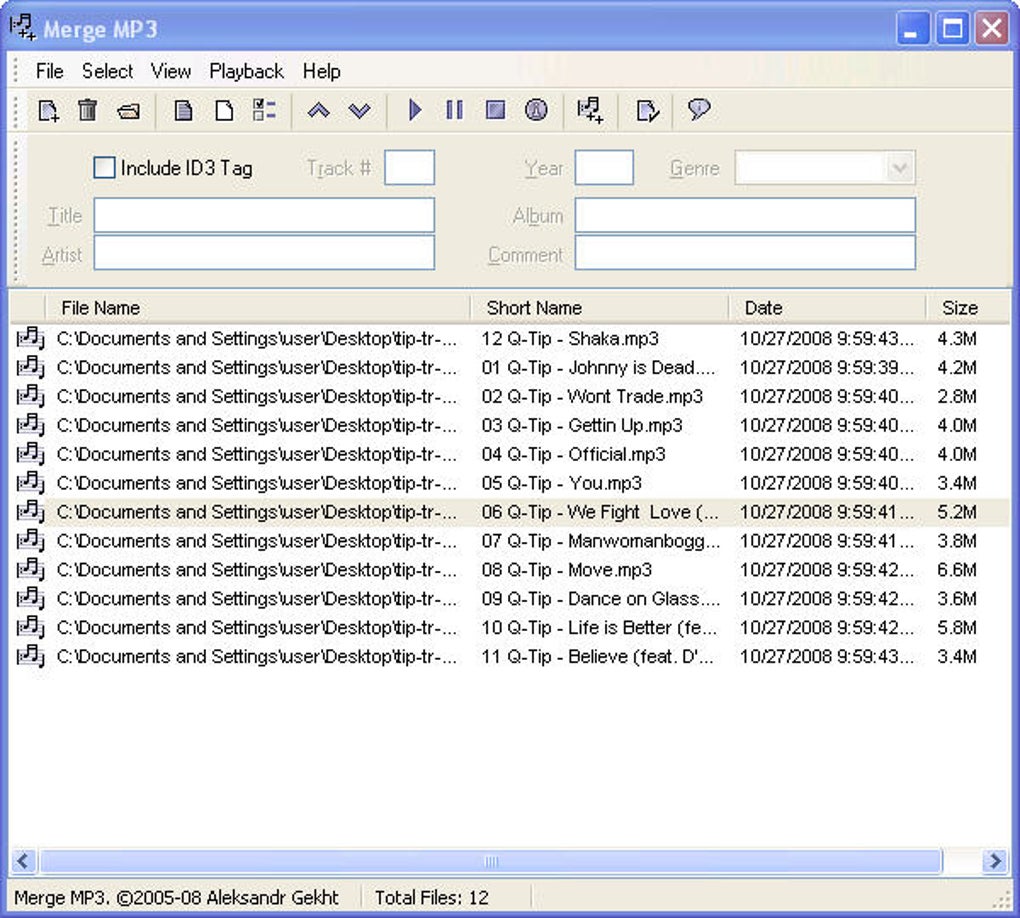Click the Album input field
The width and height of the screenshot is (1020, 918).
[745, 215]
